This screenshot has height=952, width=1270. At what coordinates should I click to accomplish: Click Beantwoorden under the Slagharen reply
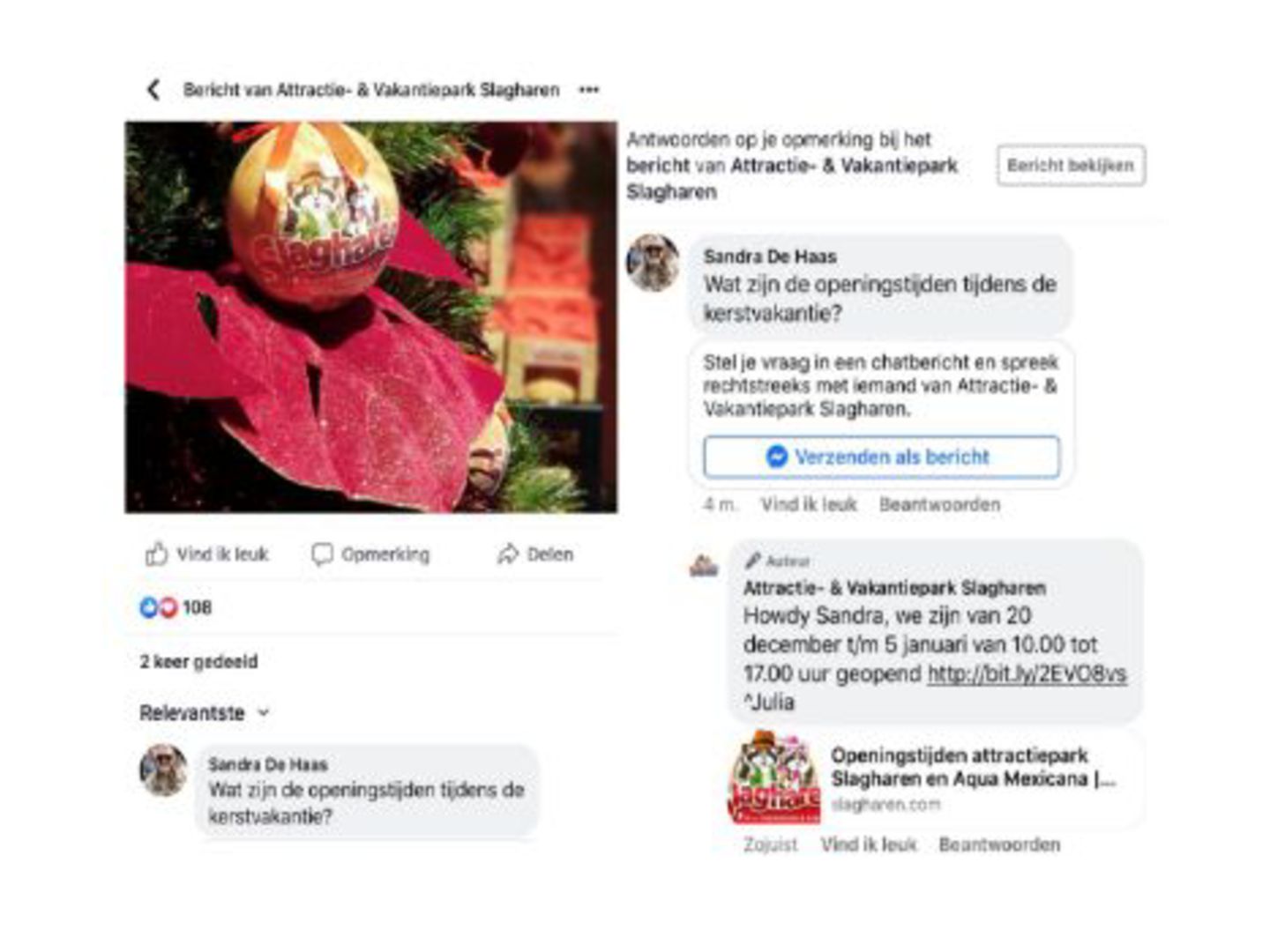[999, 844]
